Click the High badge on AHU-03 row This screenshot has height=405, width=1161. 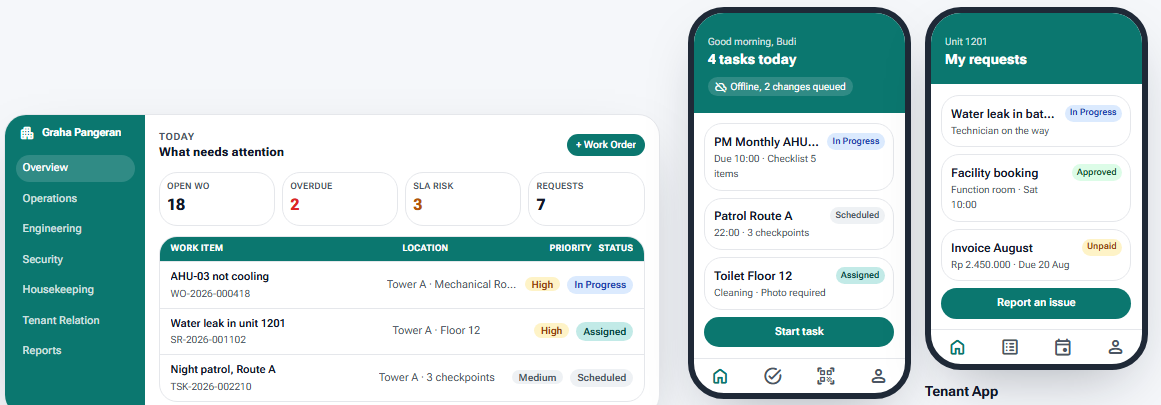point(542,284)
